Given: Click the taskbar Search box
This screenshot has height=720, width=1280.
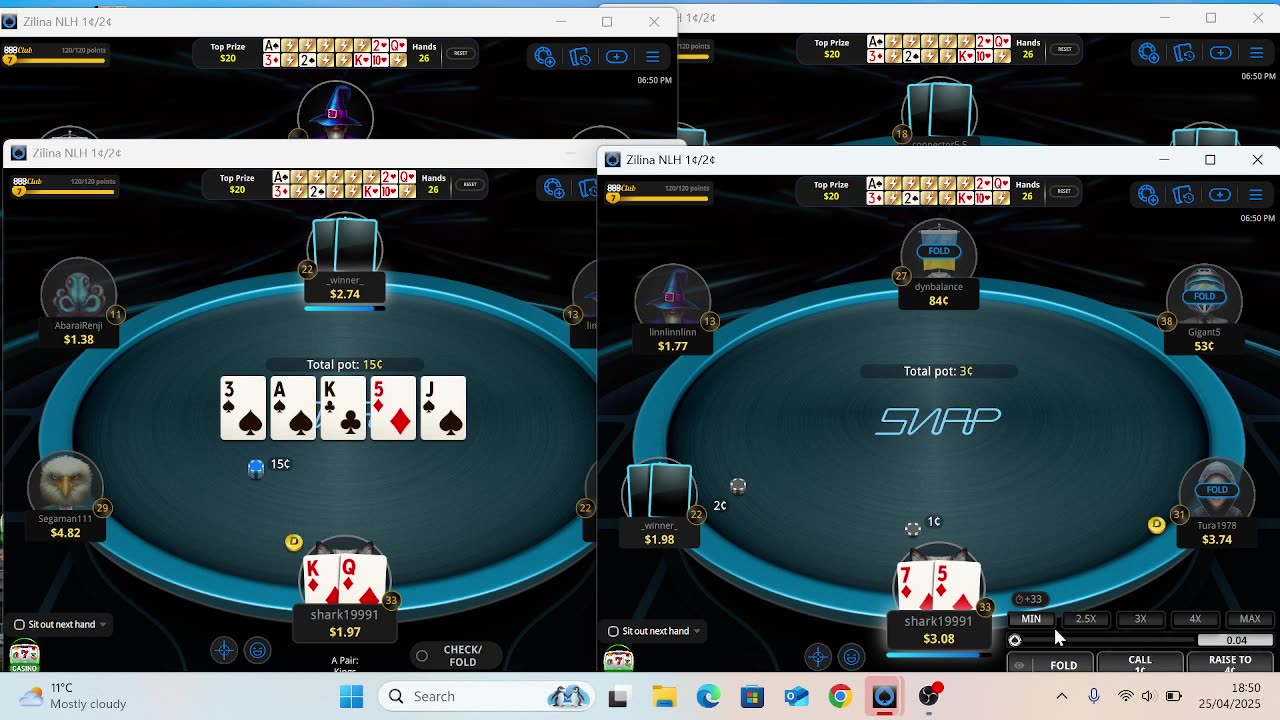Looking at the screenshot, I should (x=487, y=696).
